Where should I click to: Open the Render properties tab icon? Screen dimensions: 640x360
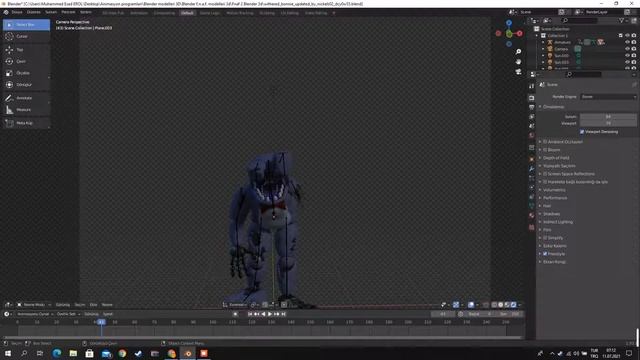coord(531,98)
